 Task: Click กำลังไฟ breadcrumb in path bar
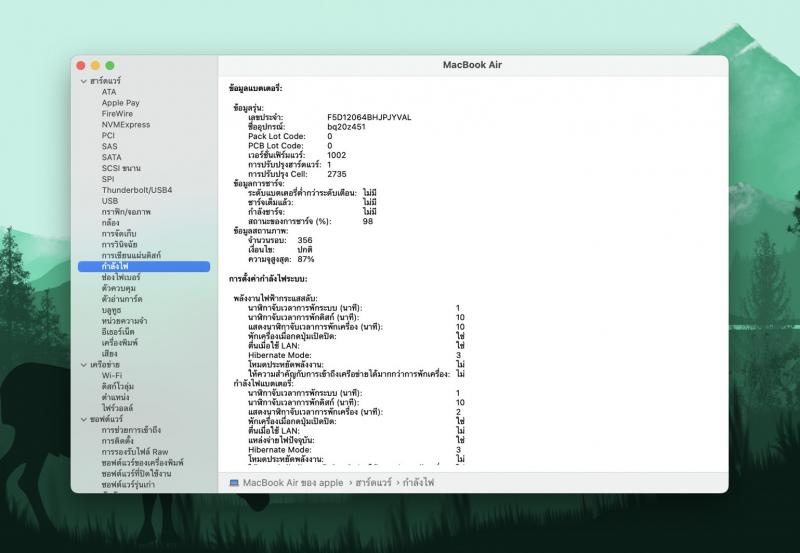coord(420,482)
